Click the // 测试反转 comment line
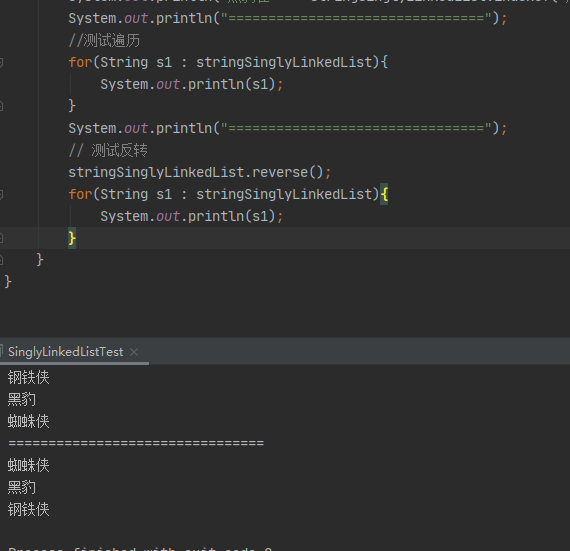This screenshot has height=551, width=570. [x=108, y=150]
